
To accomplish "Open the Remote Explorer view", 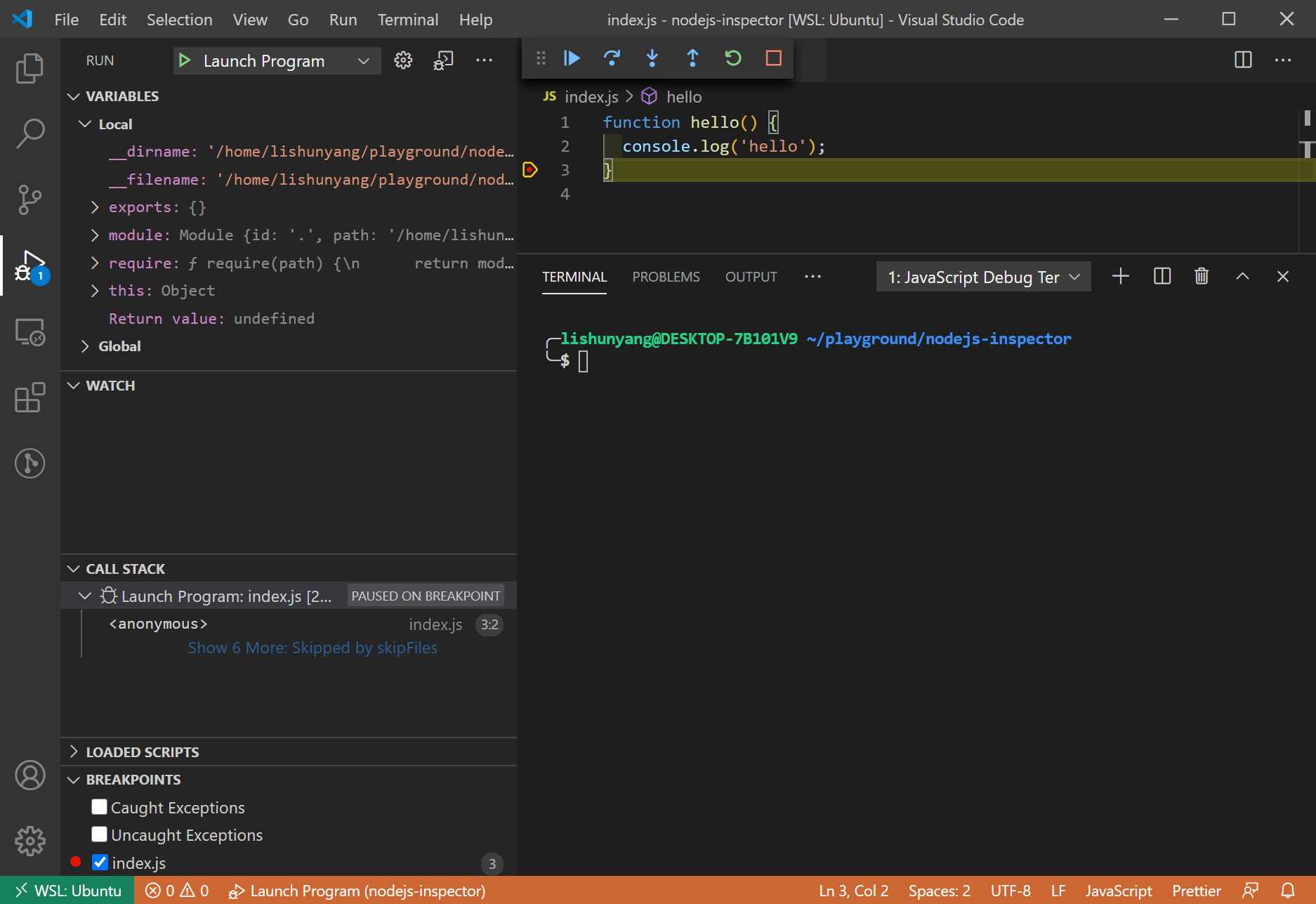I will coord(29,332).
